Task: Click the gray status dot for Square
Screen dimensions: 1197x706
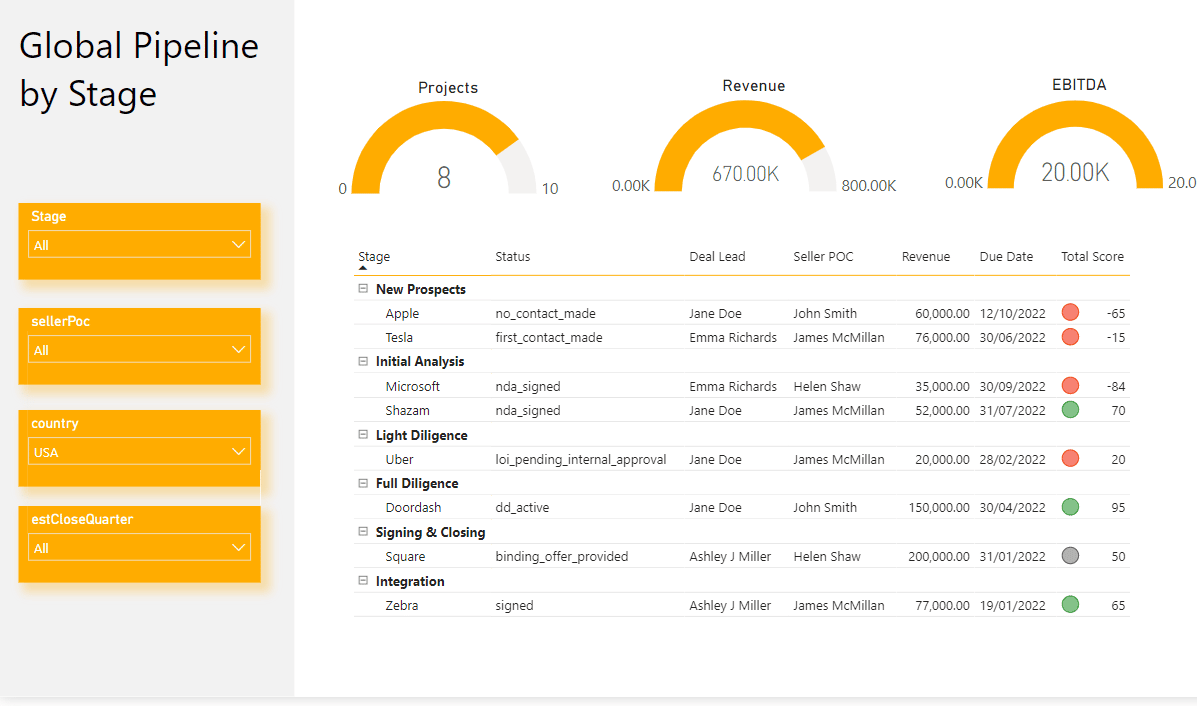Action: coord(1070,556)
